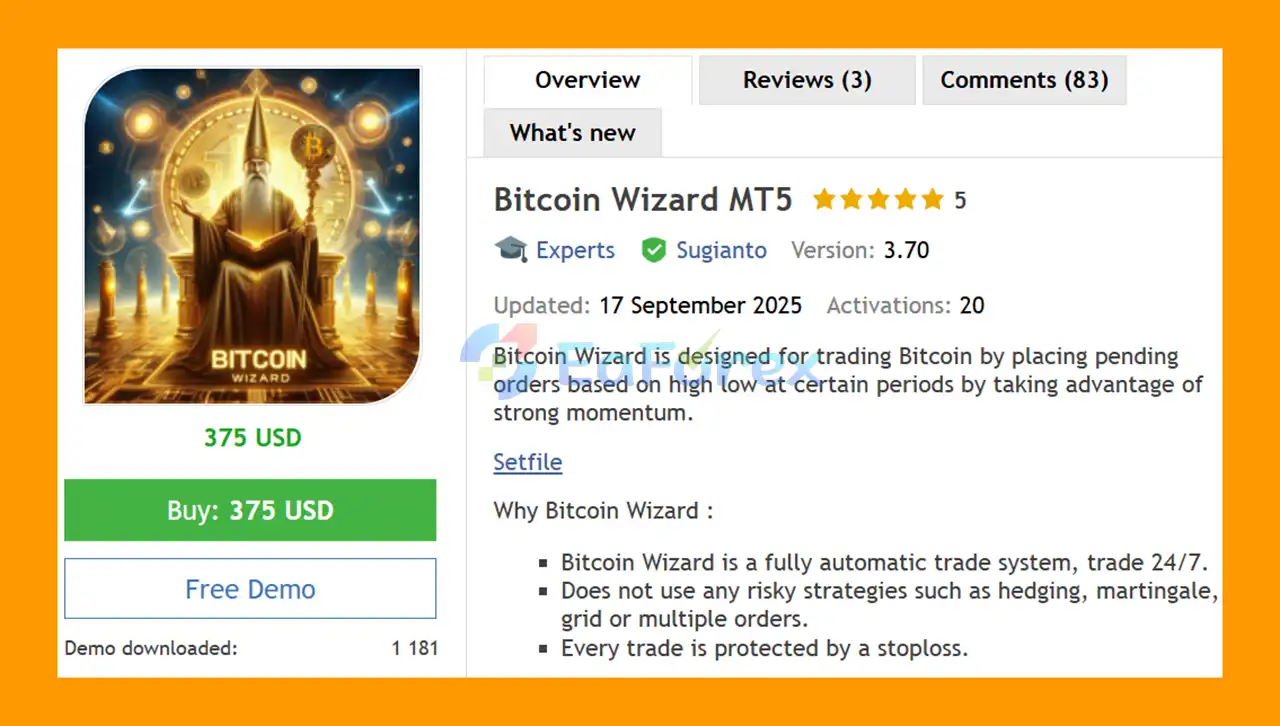Open the Reviews (3) tab
Viewport: 1280px width, 726px height.
click(807, 80)
